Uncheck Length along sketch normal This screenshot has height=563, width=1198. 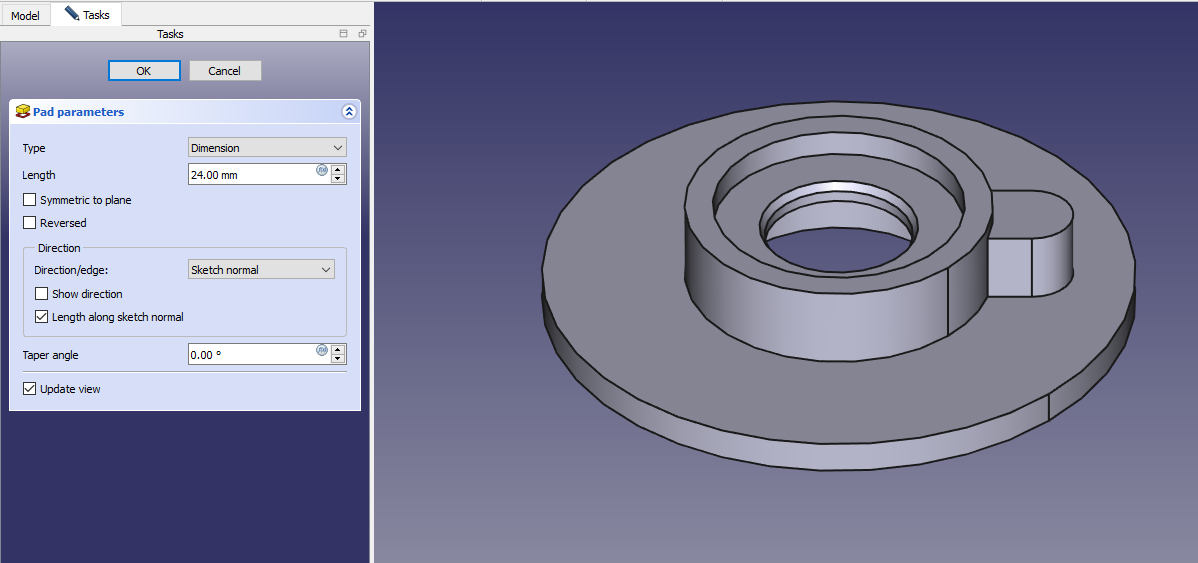(x=42, y=317)
